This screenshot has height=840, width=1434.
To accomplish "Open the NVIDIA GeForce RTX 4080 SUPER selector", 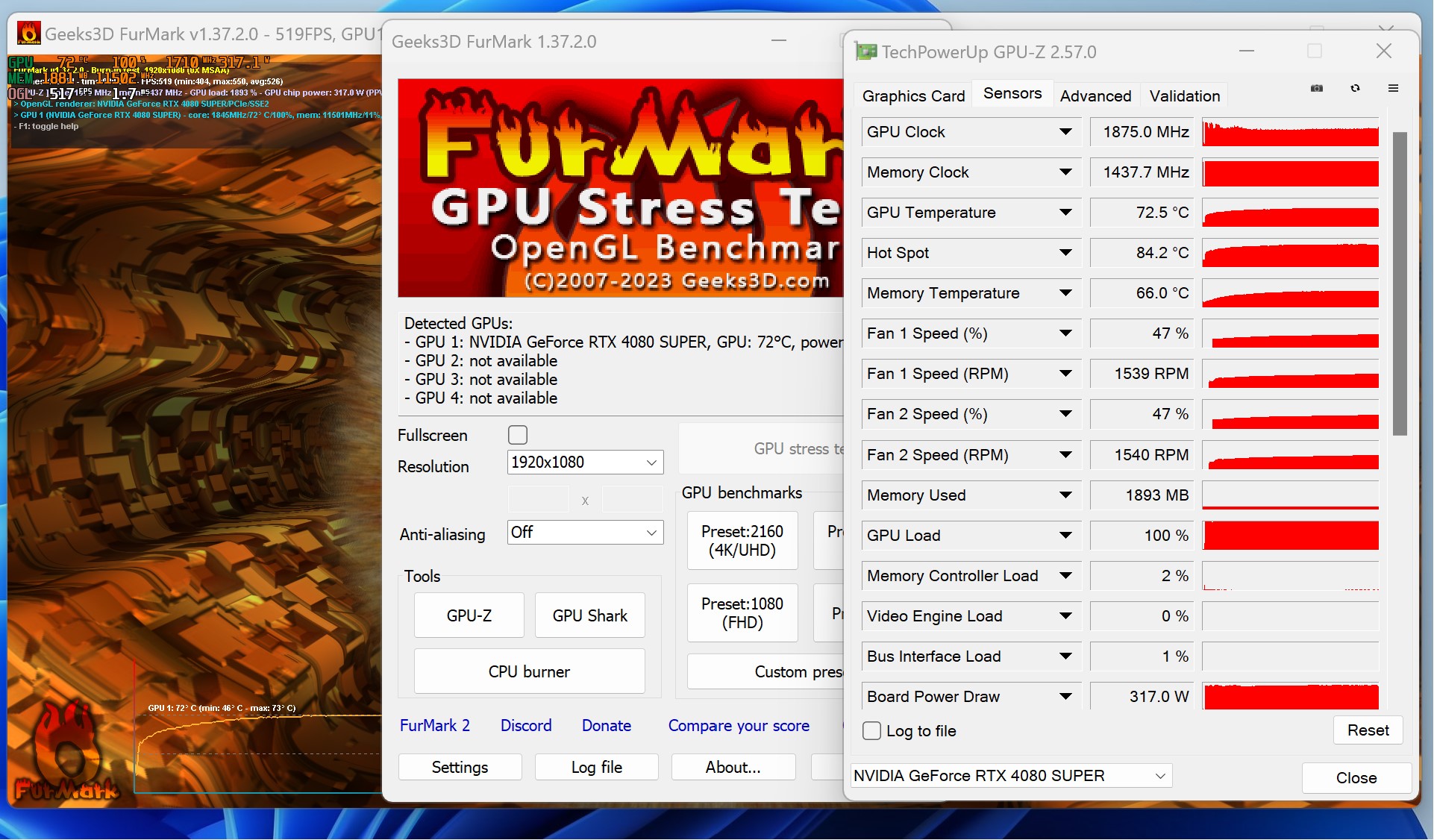I will [x=1011, y=776].
